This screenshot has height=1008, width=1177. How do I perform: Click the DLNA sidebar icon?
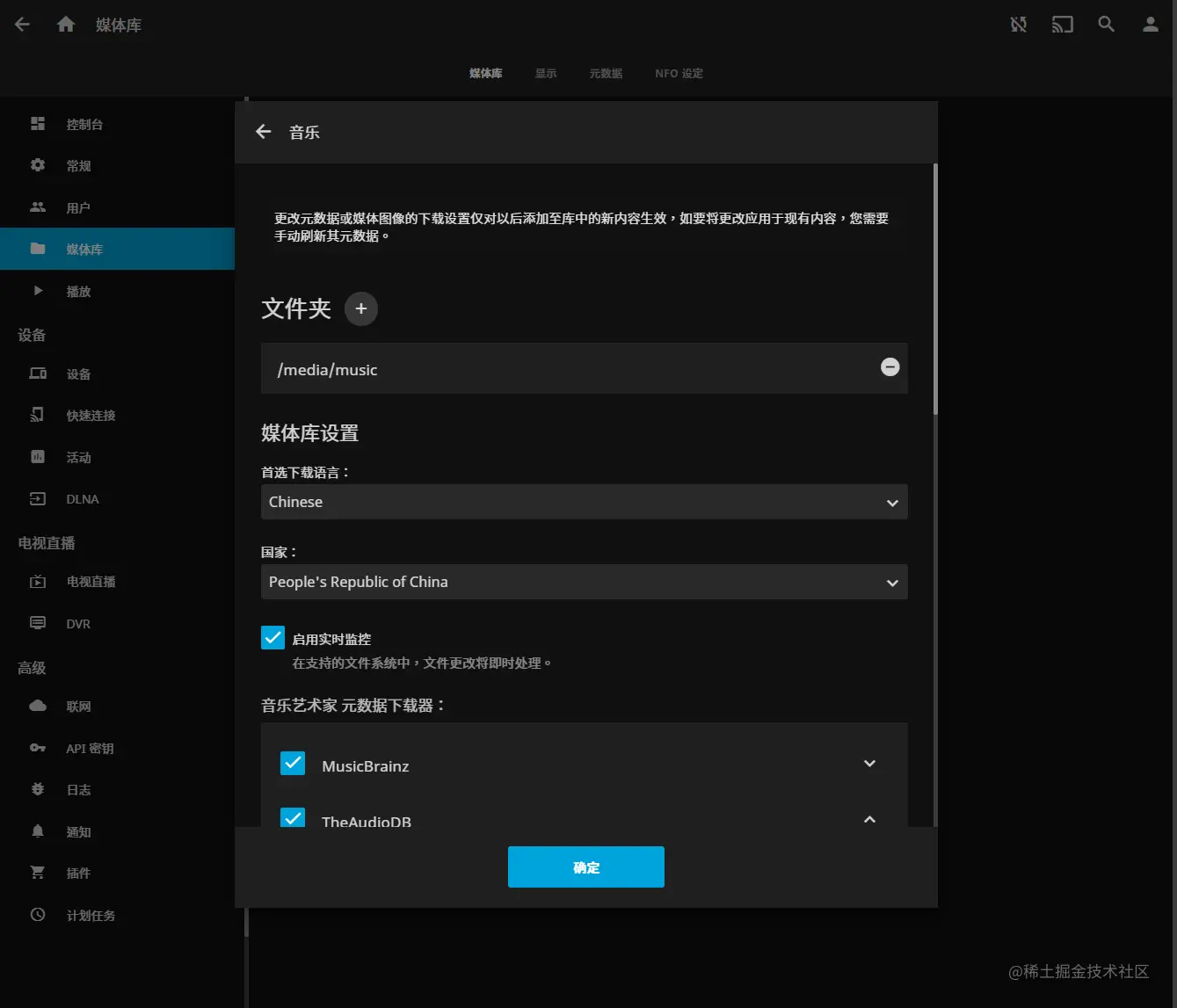pos(82,498)
